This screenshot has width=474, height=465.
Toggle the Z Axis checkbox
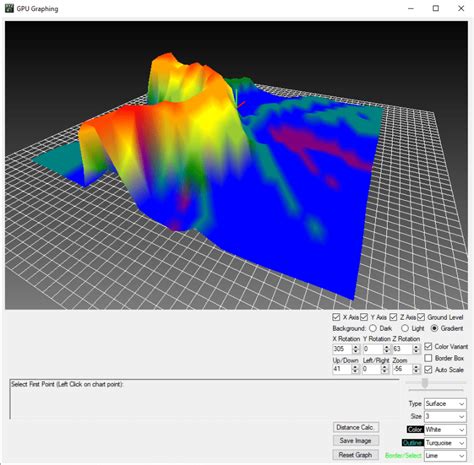coord(393,317)
